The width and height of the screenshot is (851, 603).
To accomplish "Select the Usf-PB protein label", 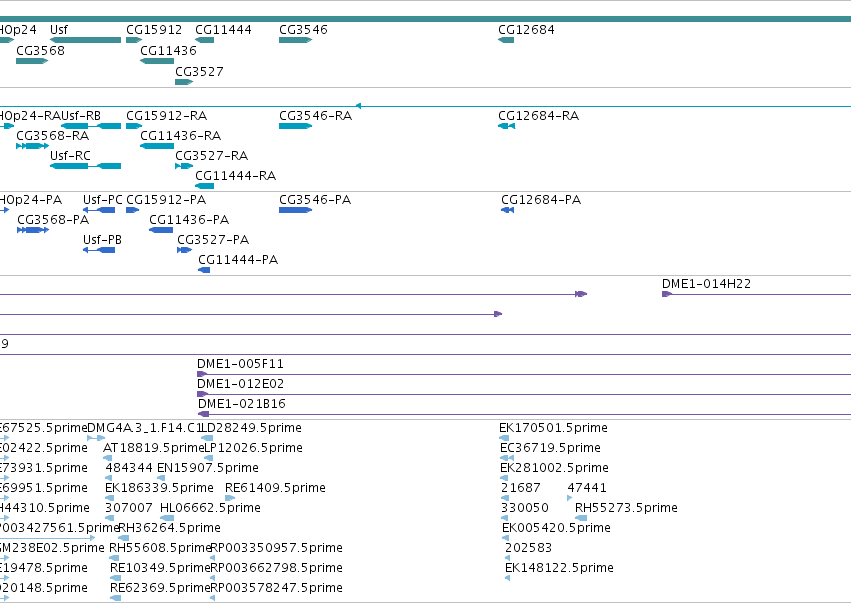I will click(x=103, y=240).
